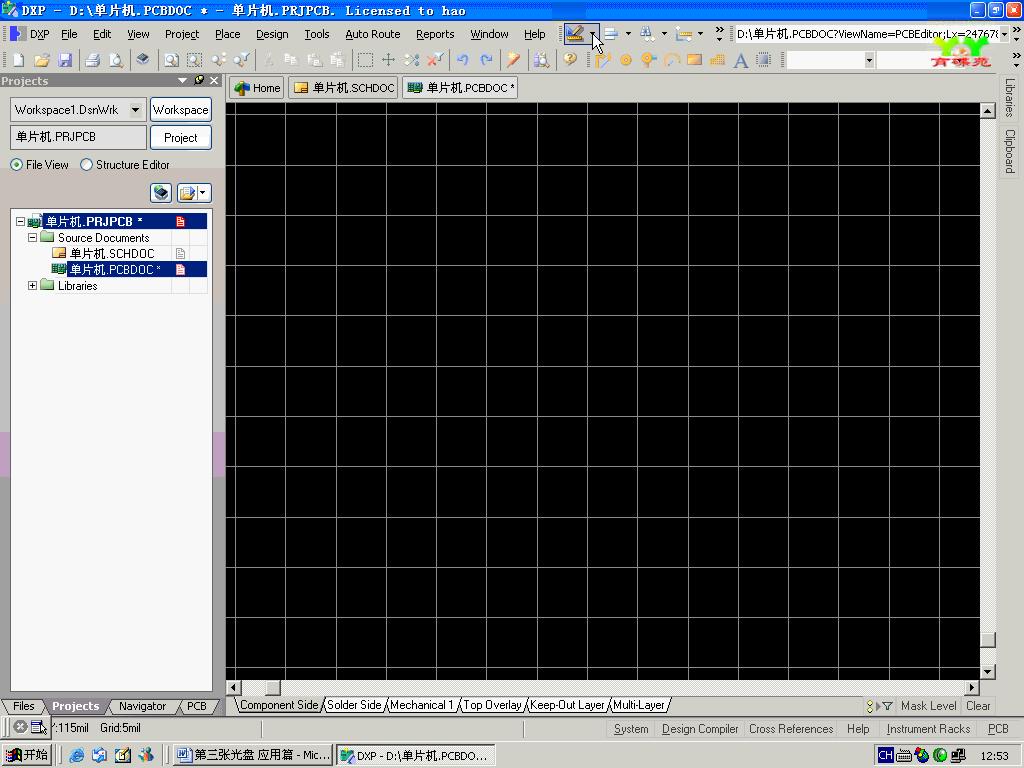
Task: Redo the last undone action
Action: click(x=487, y=60)
